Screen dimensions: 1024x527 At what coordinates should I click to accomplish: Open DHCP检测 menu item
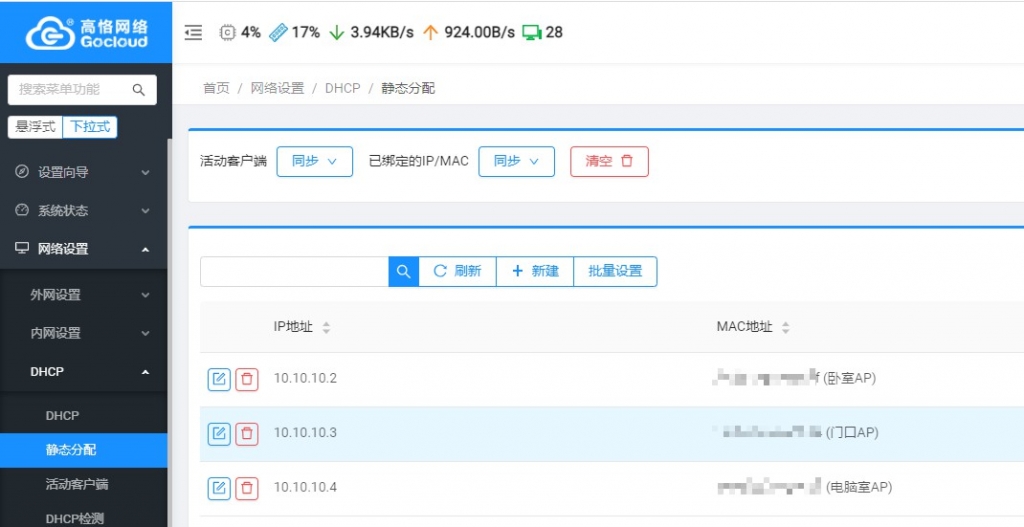[x=84, y=519]
